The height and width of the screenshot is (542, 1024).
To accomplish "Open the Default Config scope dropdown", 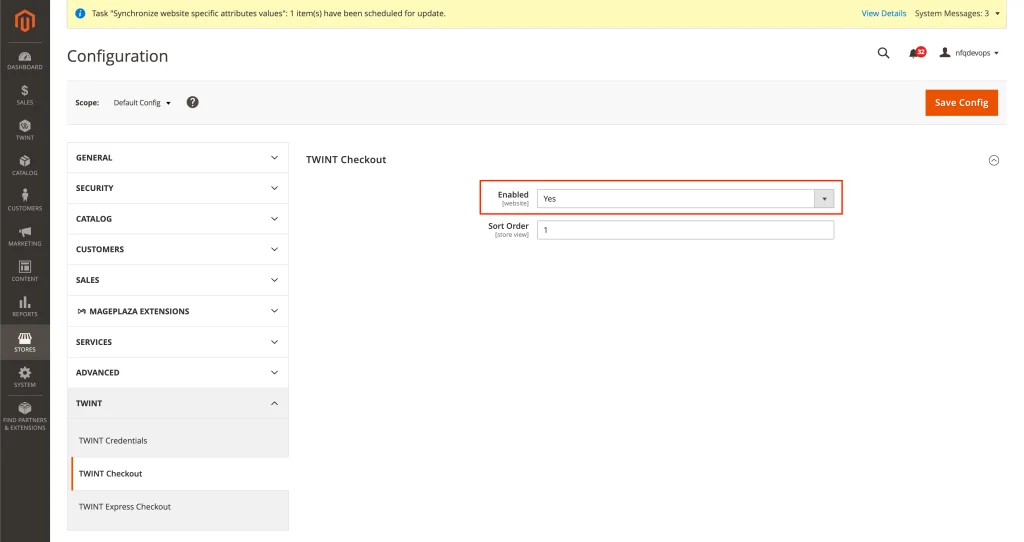I will pyautogui.click(x=142, y=103).
